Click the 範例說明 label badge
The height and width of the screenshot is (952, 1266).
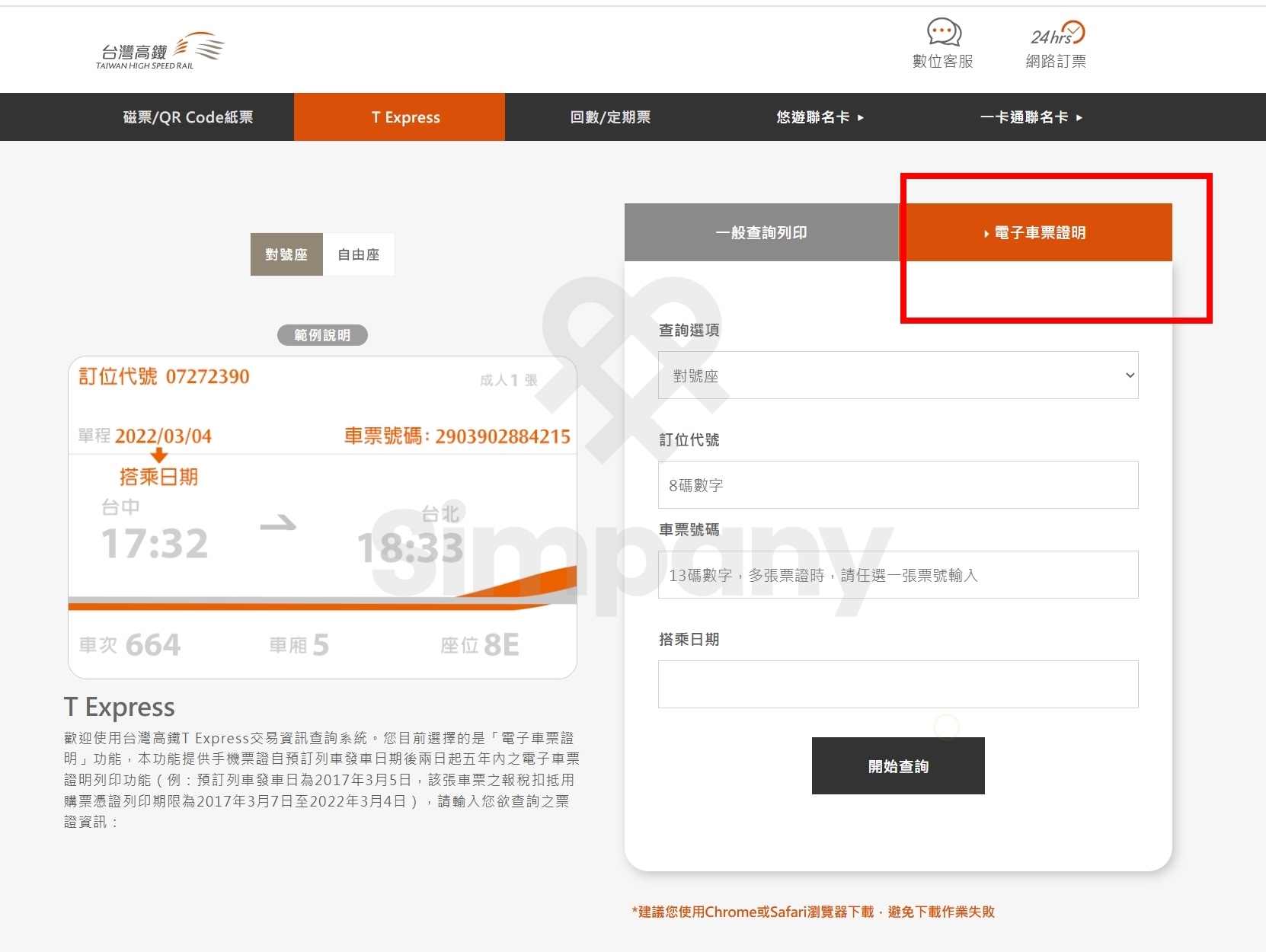coord(322,335)
